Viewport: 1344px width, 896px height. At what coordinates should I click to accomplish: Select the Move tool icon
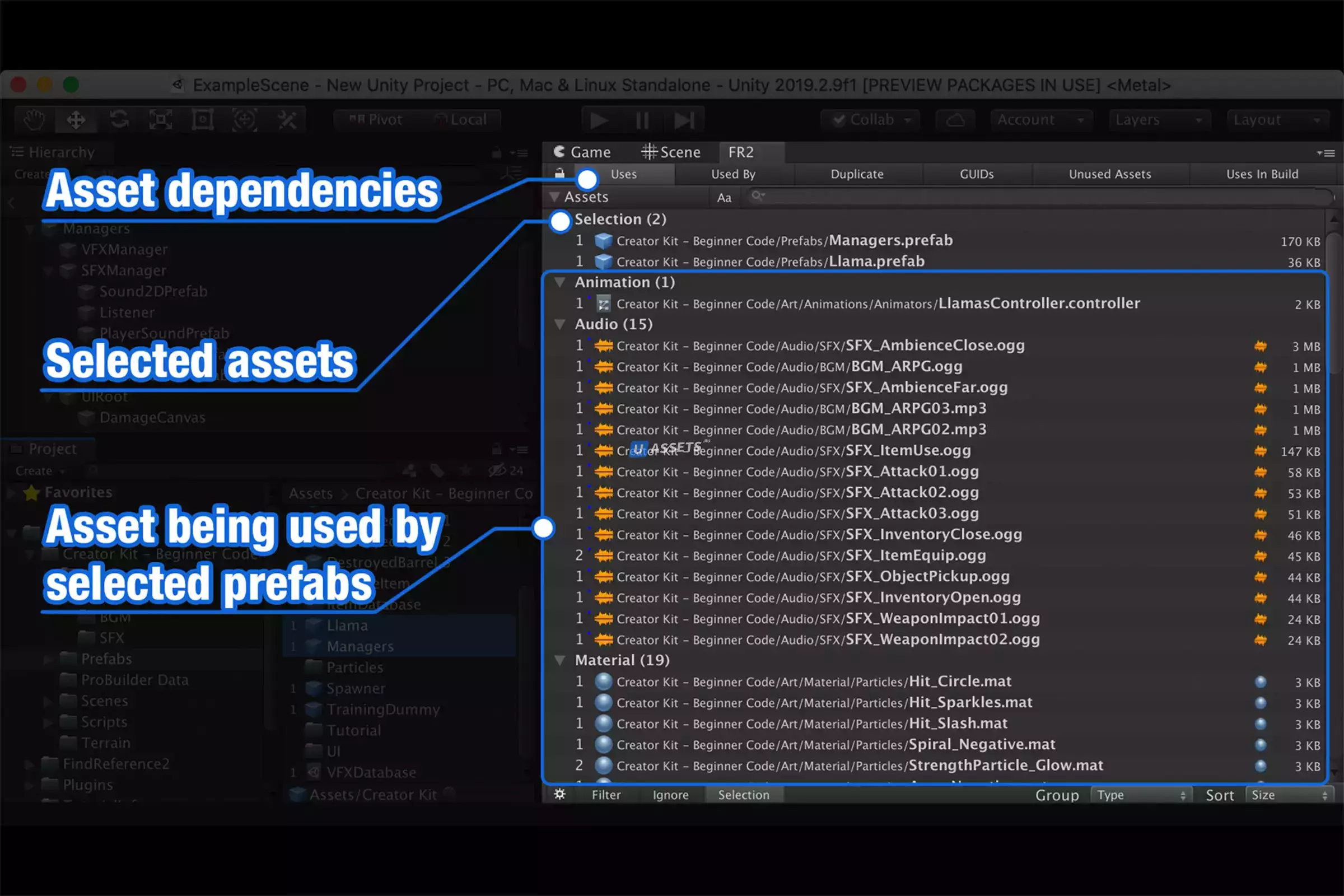(76, 120)
